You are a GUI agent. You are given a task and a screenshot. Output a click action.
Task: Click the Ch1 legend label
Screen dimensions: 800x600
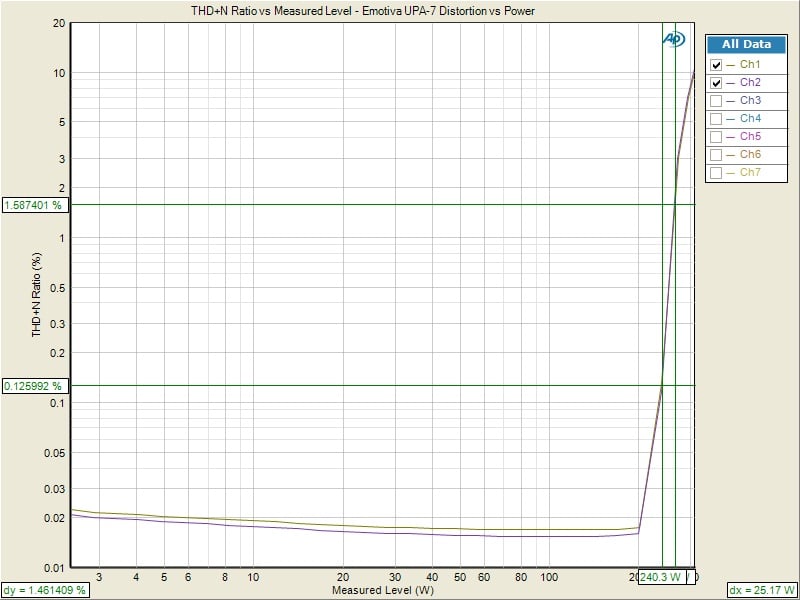click(750, 64)
